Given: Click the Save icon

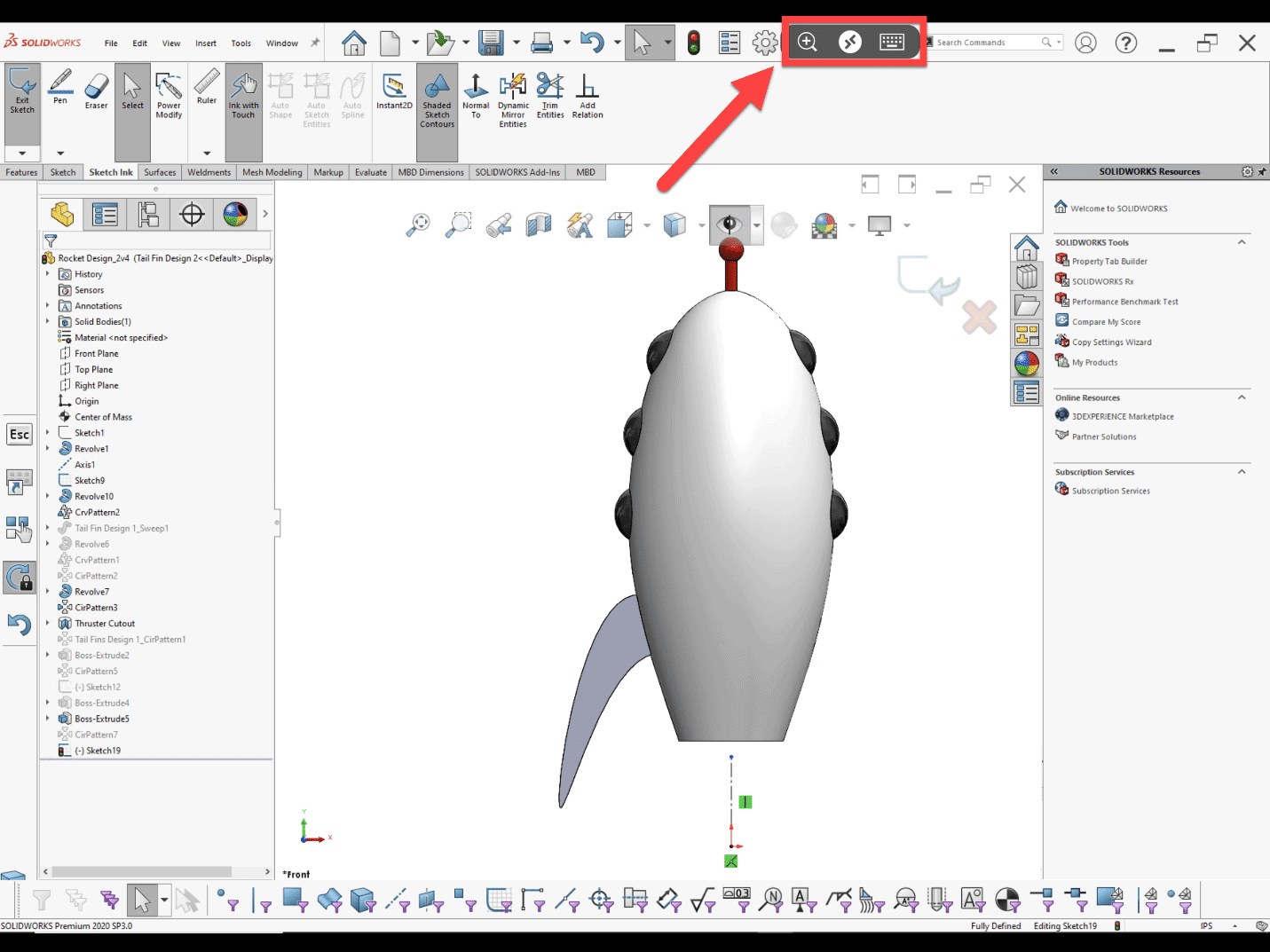Looking at the screenshot, I should [491, 43].
